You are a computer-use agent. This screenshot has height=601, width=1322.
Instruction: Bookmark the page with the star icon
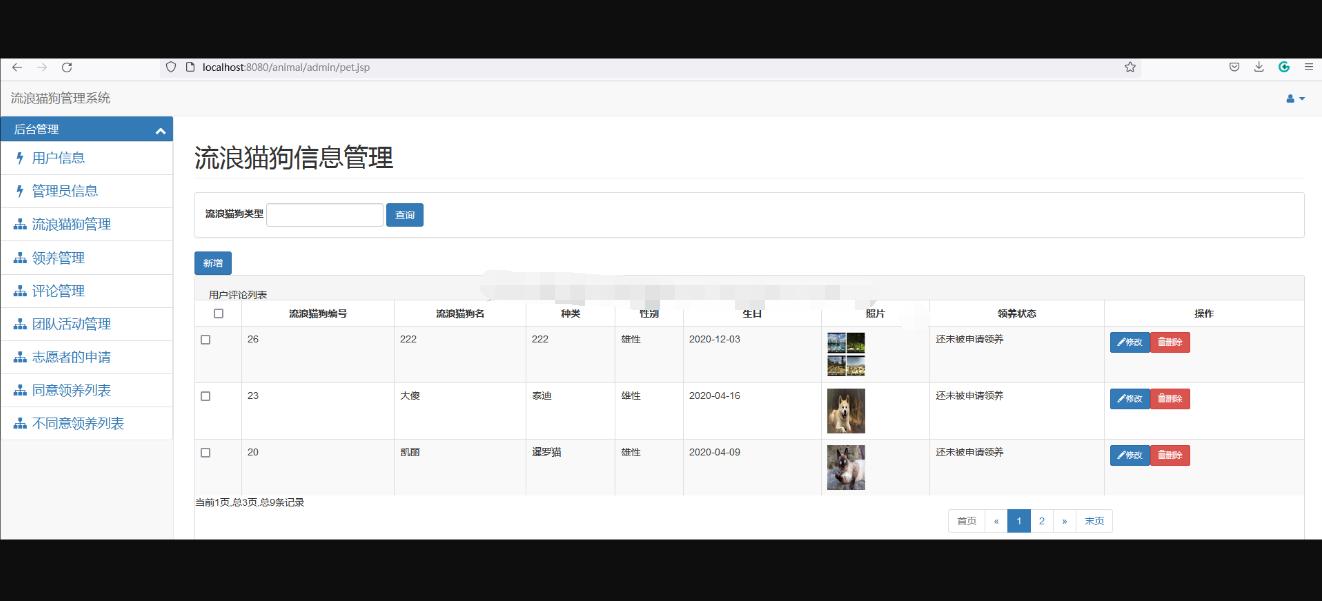(x=1130, y=67)
